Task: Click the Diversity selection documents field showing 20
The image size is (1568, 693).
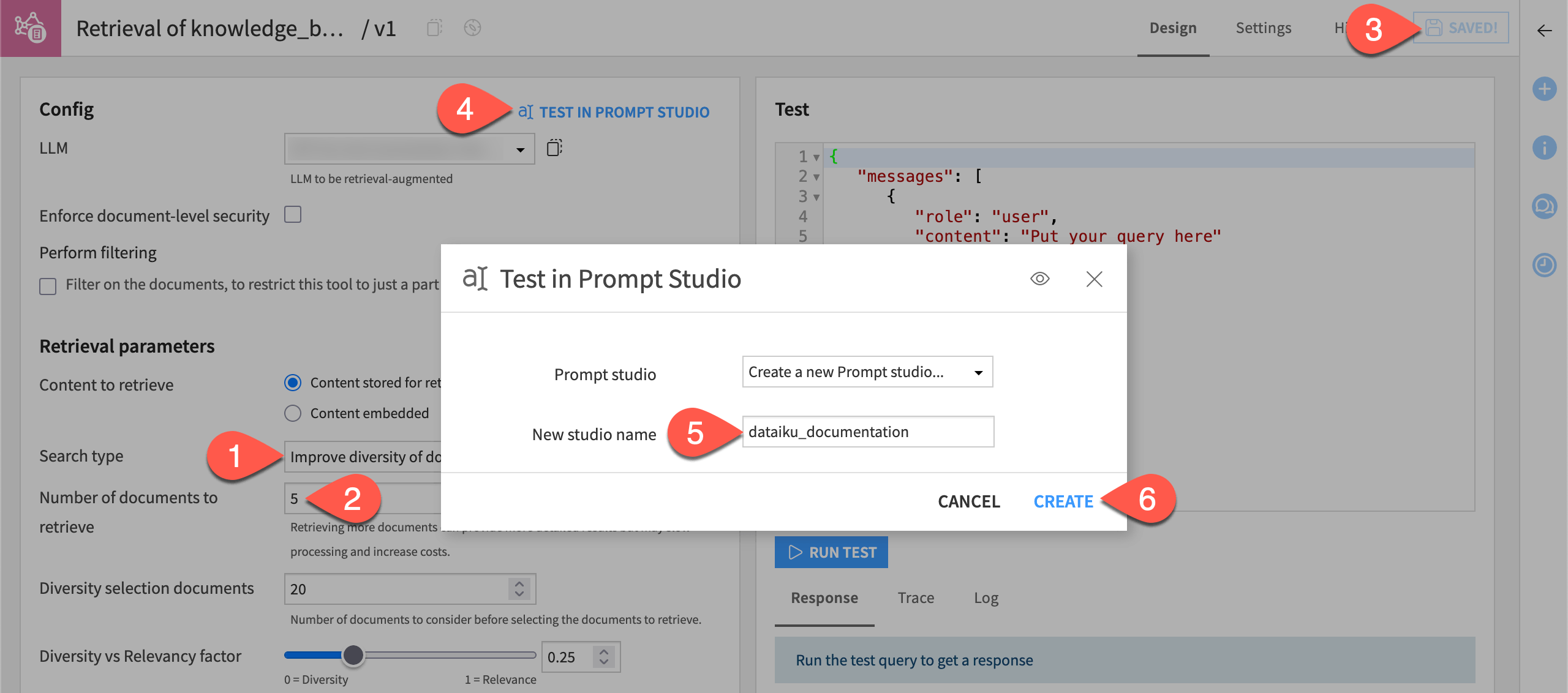Action: pyautogui.click(x=410, y=589)
